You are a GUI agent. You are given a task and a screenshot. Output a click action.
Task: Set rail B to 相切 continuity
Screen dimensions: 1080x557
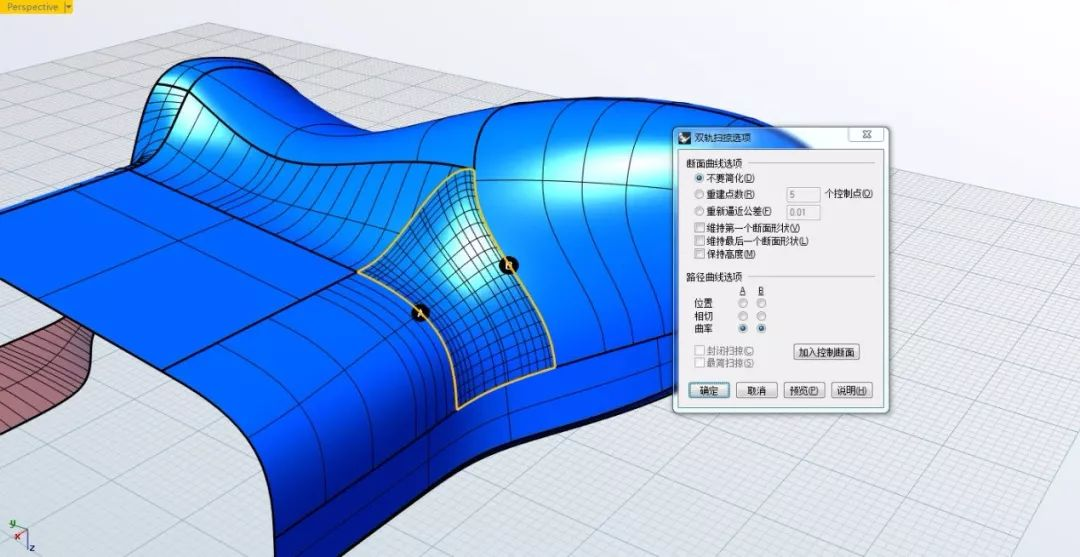coord(761,316)
